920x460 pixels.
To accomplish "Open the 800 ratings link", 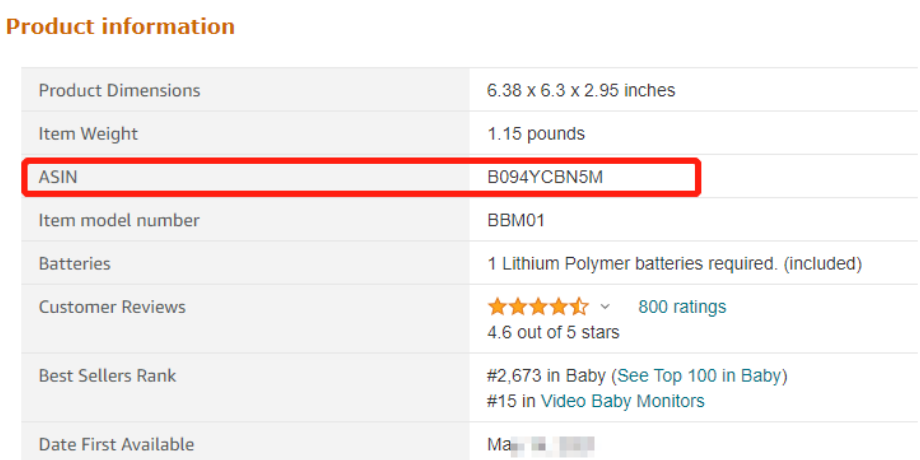I will tap(682, 307).
